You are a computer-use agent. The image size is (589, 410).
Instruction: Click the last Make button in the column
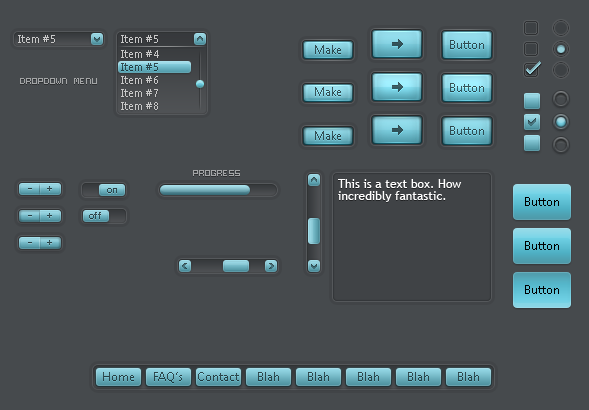pyautogui.click(x=328, y=136)
